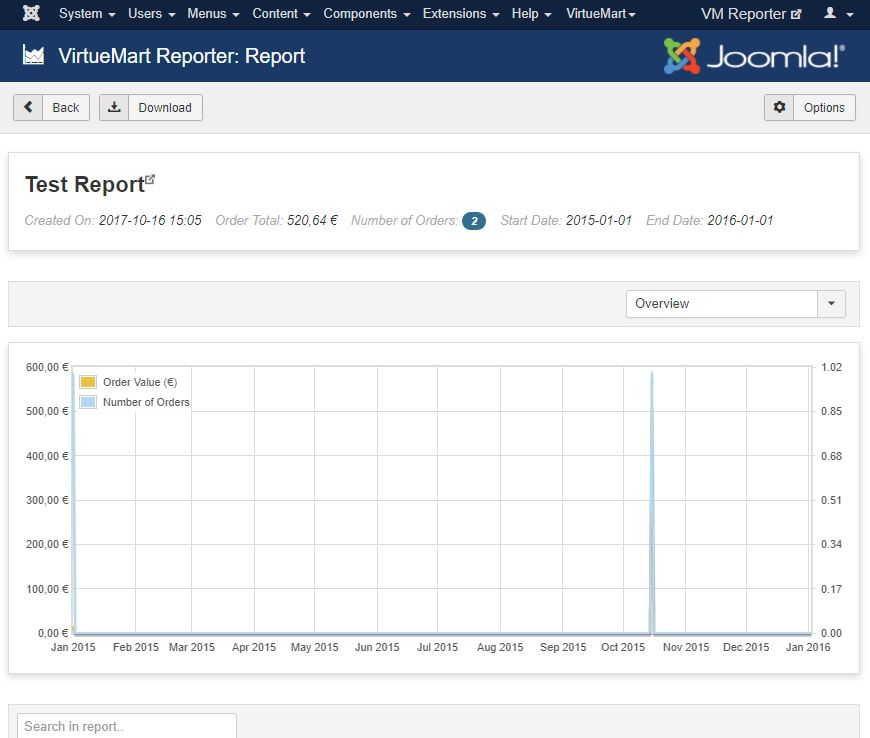
Task: Click the Number of Orders badge showing 2
Action: pyautogui.click(x=474, y=221)
